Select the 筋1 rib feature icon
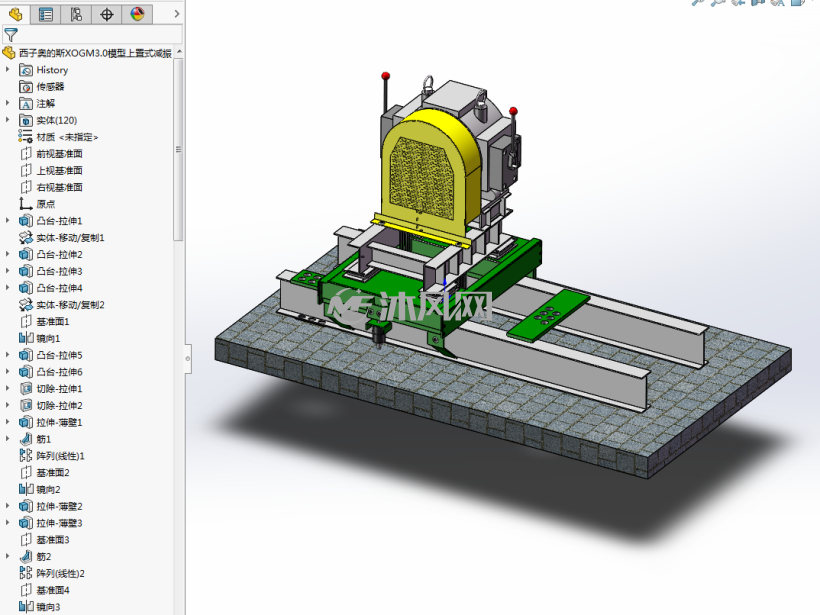Screen dimensions: 820x615 point(26,439)
